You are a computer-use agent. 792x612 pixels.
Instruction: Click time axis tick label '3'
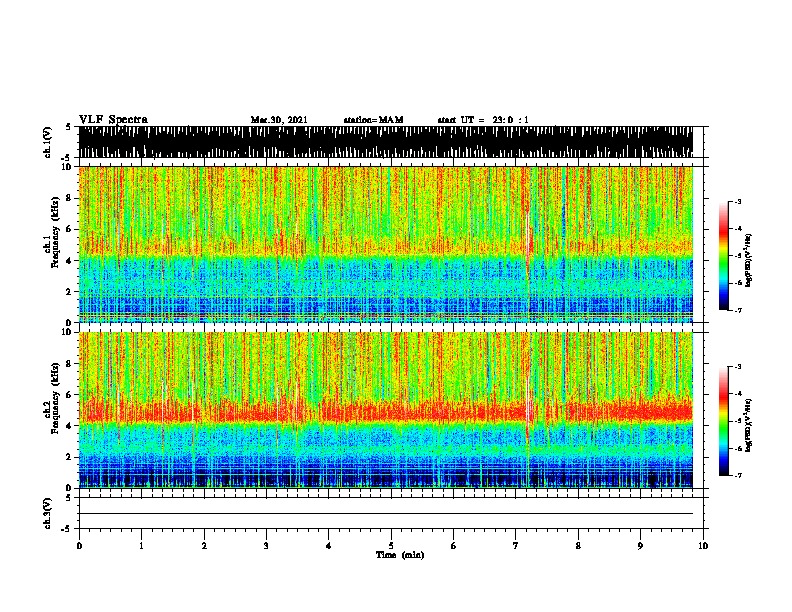(266, 546)
